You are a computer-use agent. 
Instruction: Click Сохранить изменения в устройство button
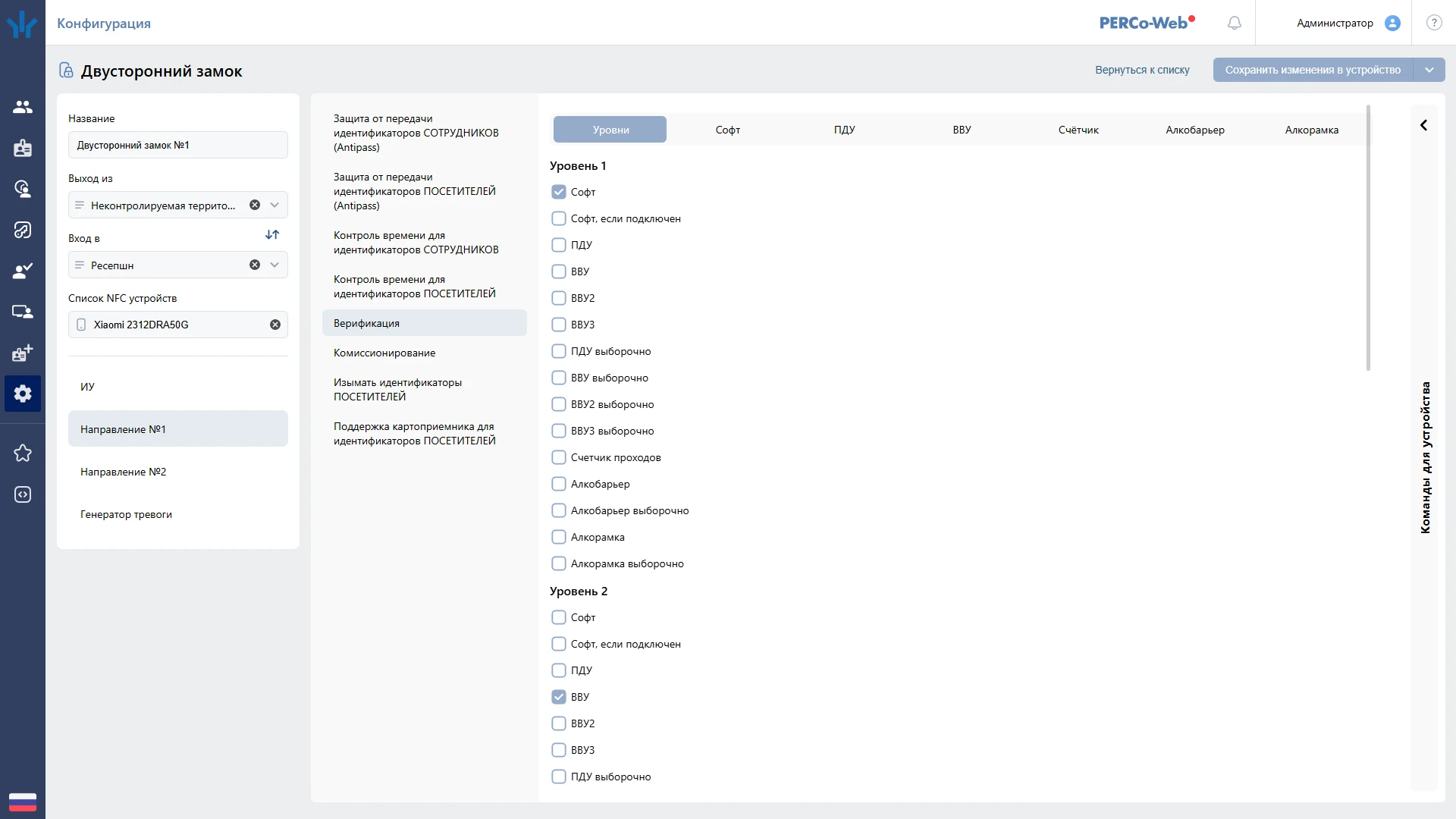(x=1312, y=70)
